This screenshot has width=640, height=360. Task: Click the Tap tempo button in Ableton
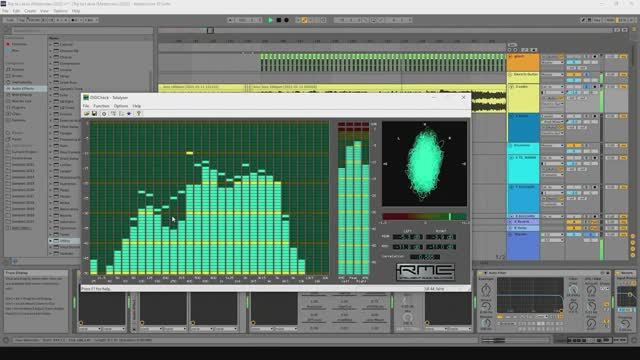pos(21,20)
